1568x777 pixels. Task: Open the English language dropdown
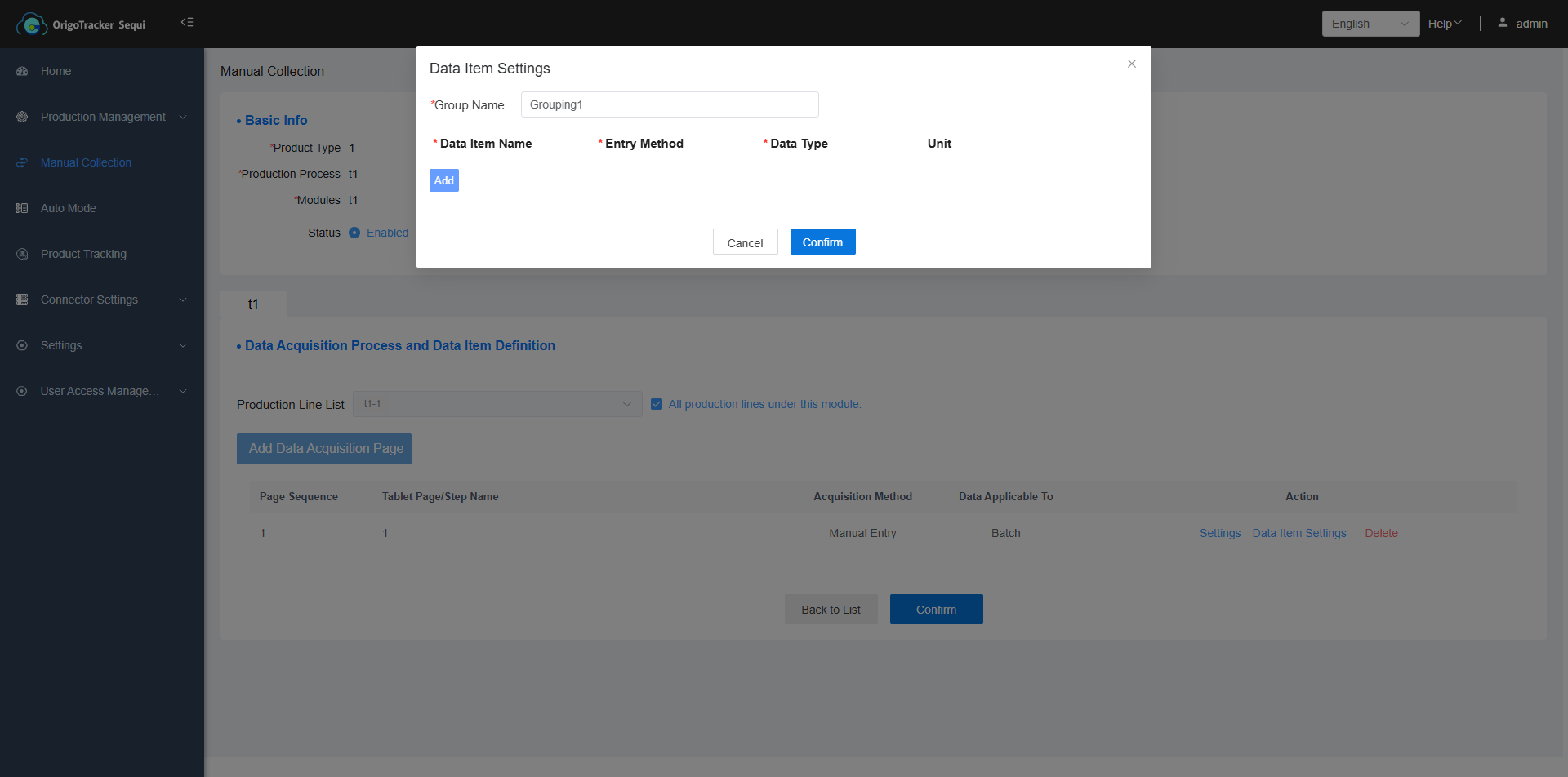click(1370, 24)
